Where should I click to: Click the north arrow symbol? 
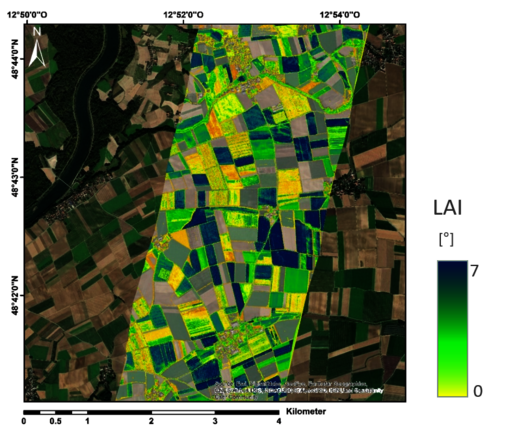(37, 47)
